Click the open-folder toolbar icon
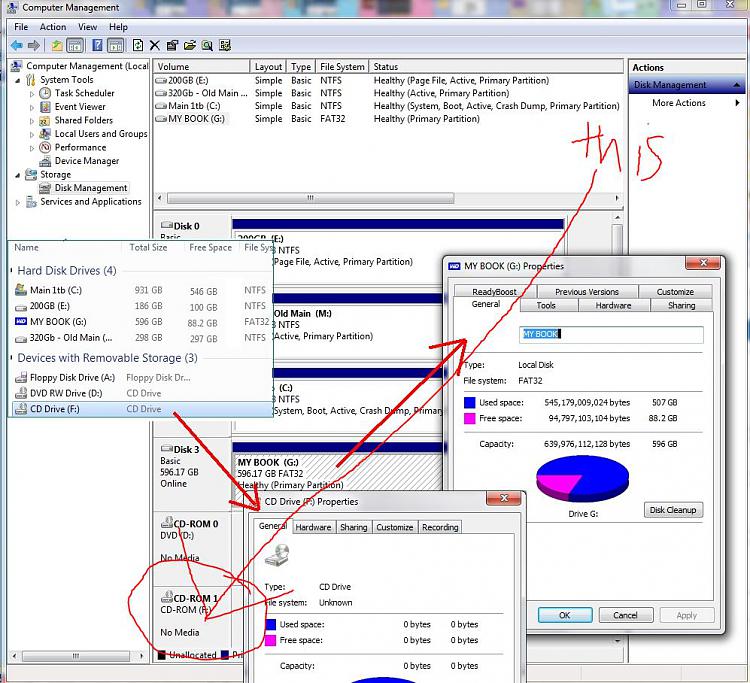The width and height of the screenshot is (750, 683). click(190, 45)
